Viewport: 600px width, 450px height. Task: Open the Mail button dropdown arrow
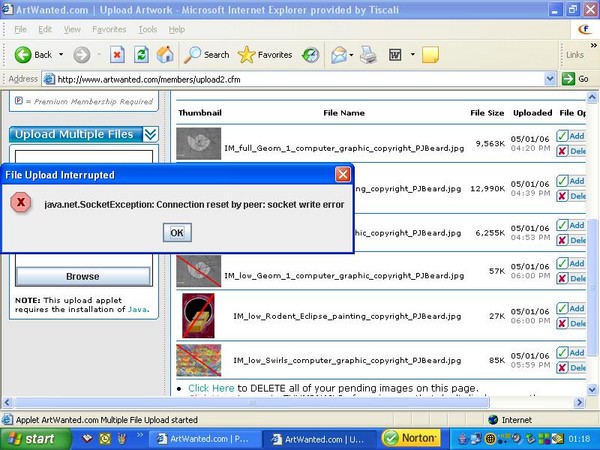pos(351,55)
